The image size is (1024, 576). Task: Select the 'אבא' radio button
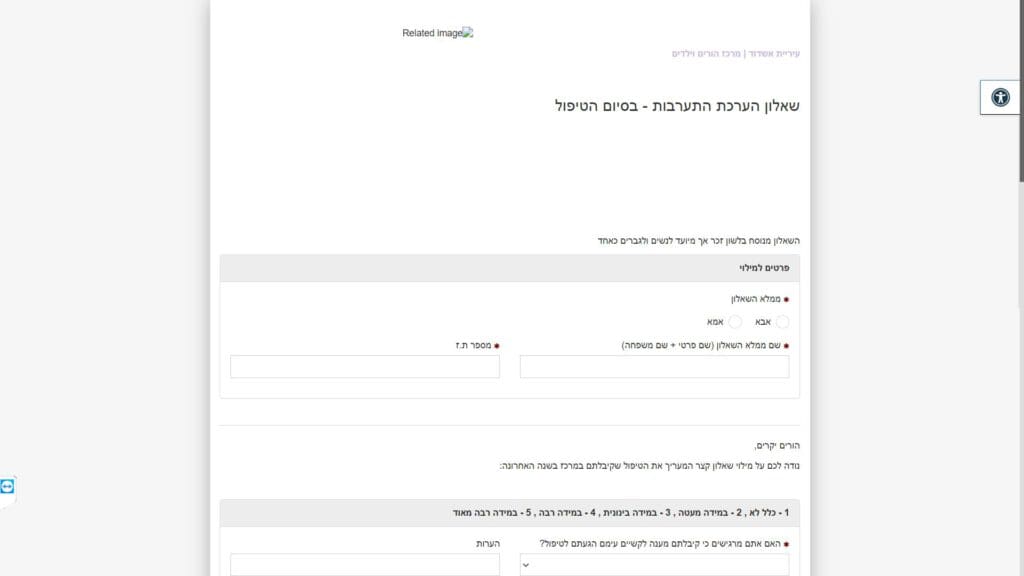pyautogui.click(x=782, y=322)
